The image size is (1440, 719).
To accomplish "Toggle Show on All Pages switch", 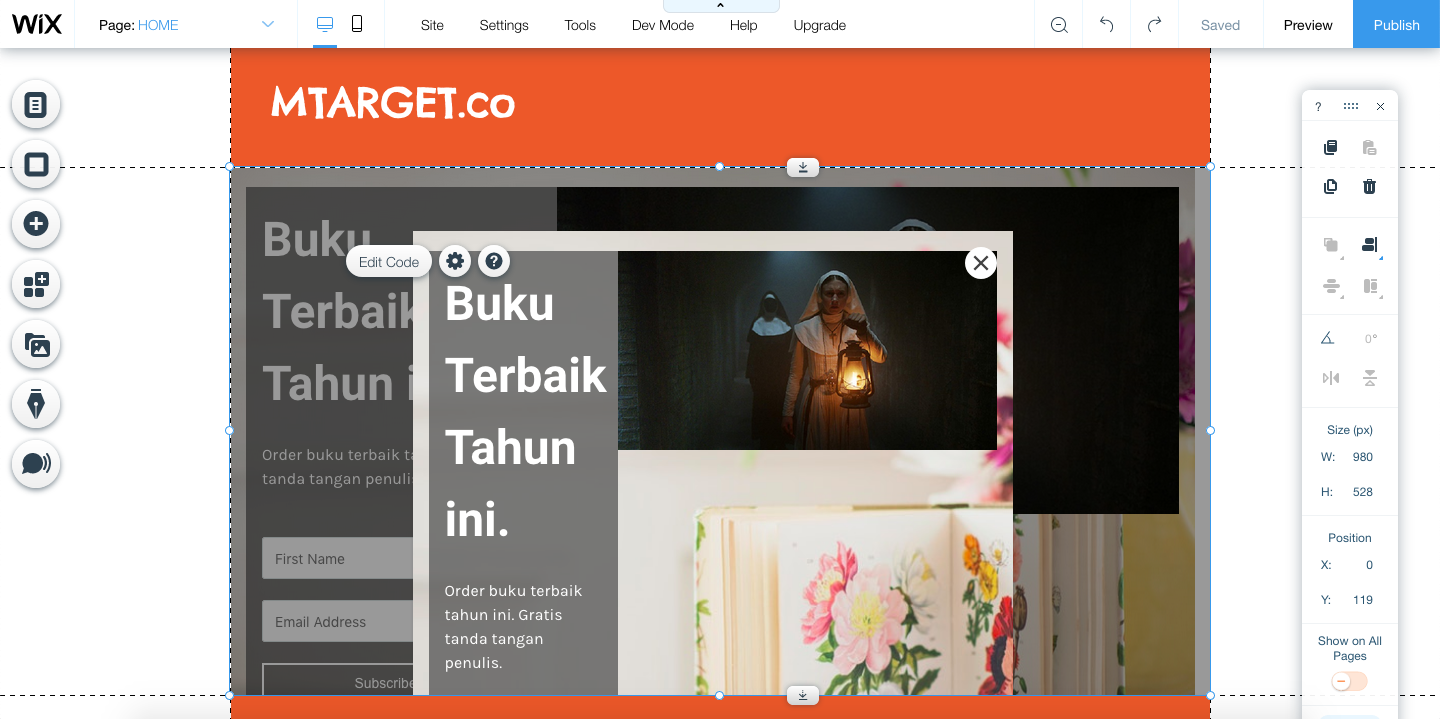I will pos(1349,681).
